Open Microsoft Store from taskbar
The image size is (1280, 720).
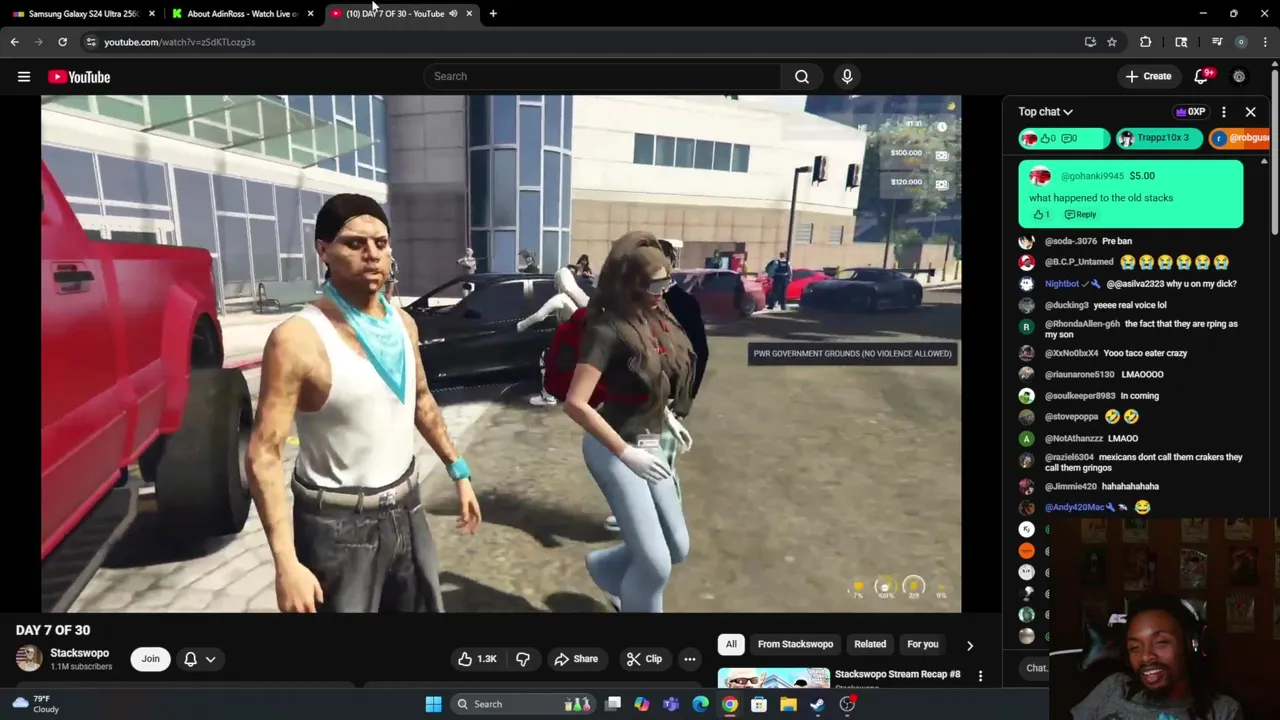tap(759, 704)
